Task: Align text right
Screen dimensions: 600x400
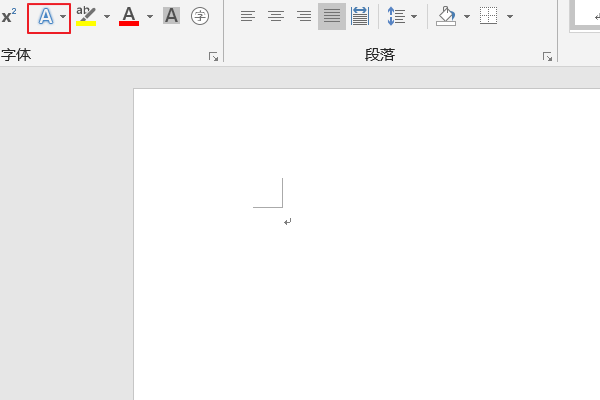Action: pyautogui.click(x=304, y=16)
